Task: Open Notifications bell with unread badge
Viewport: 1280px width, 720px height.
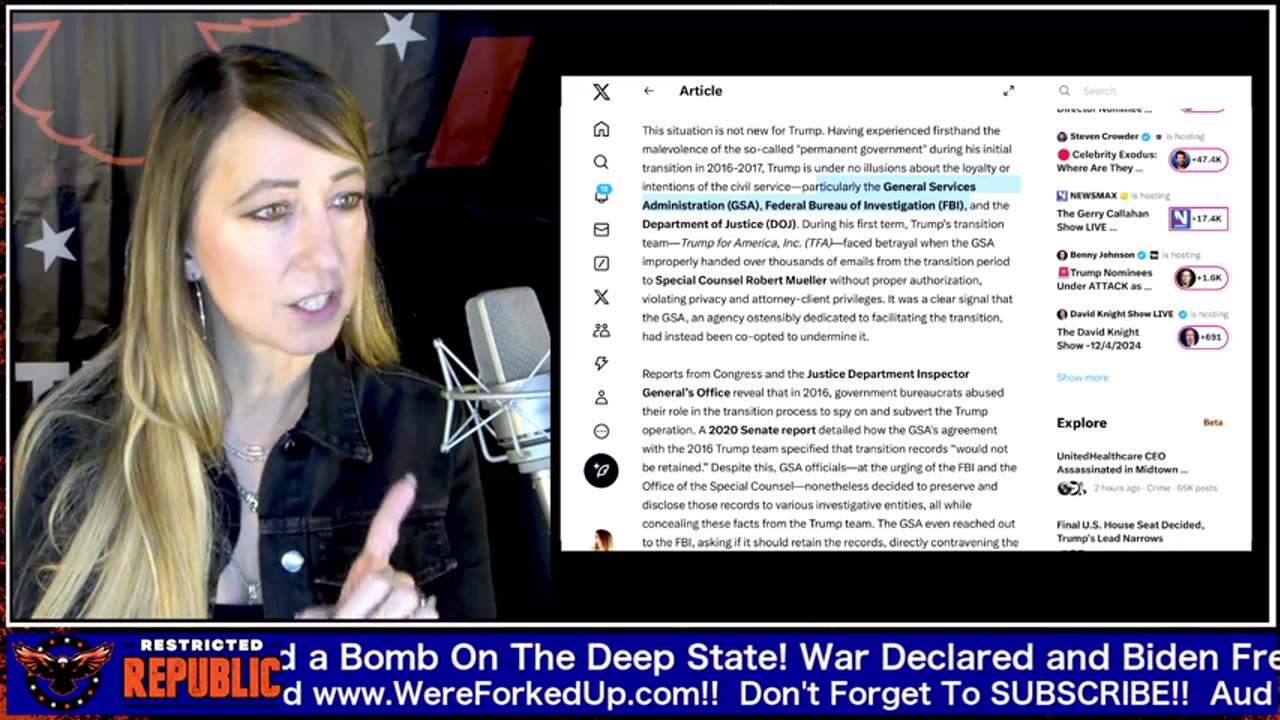Action: [602, 194]
